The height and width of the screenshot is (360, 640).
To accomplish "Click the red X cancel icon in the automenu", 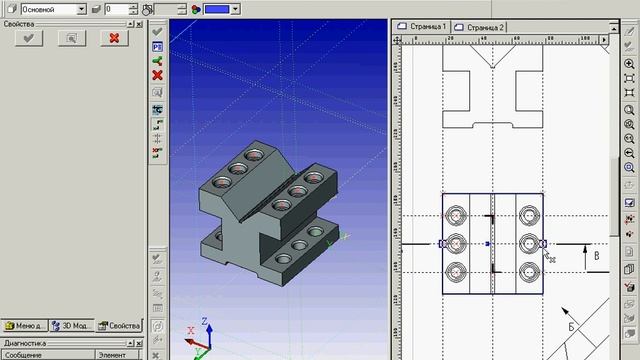I will point(157,76).
